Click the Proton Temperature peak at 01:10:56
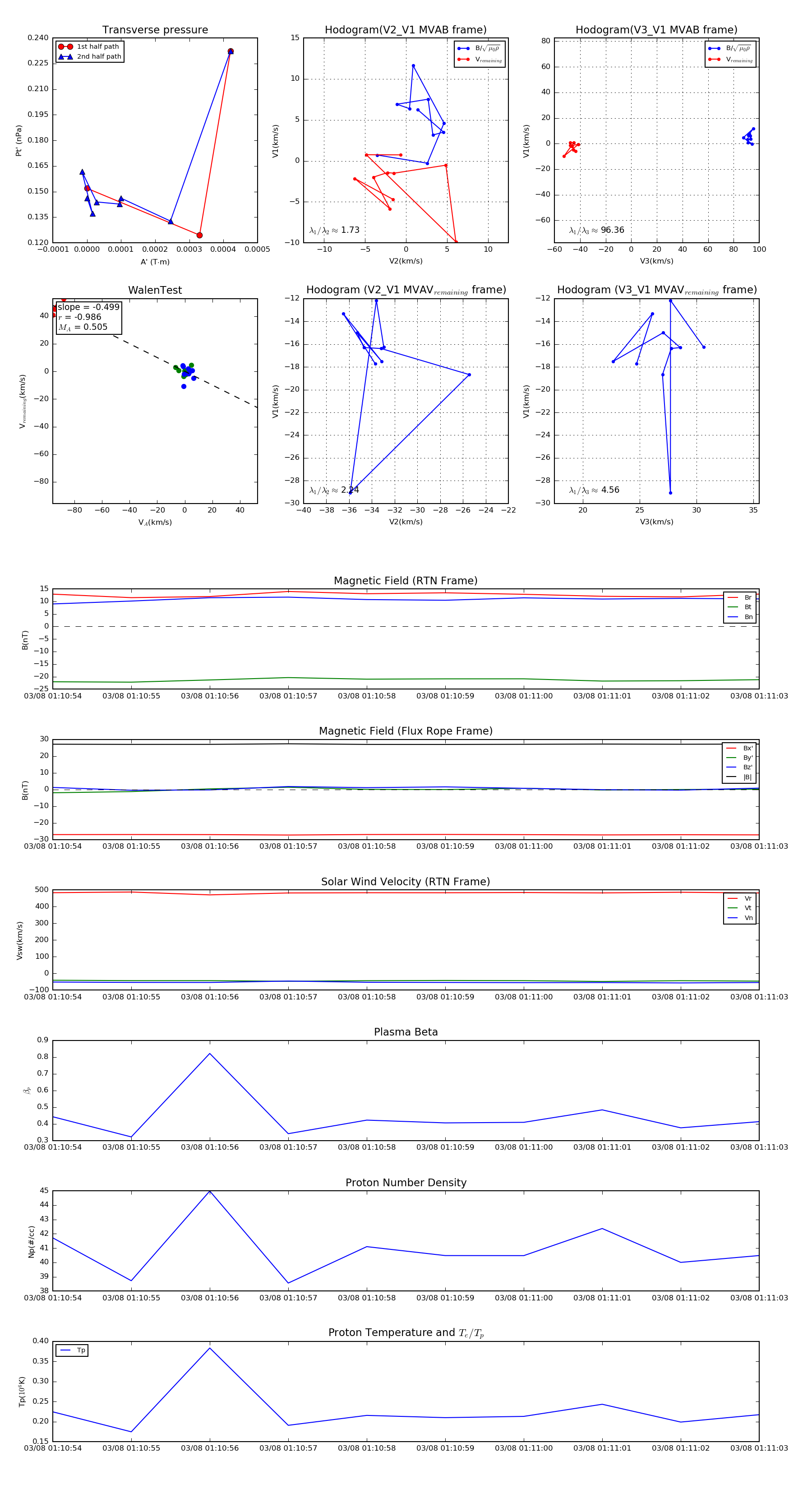 [210, 1348]
